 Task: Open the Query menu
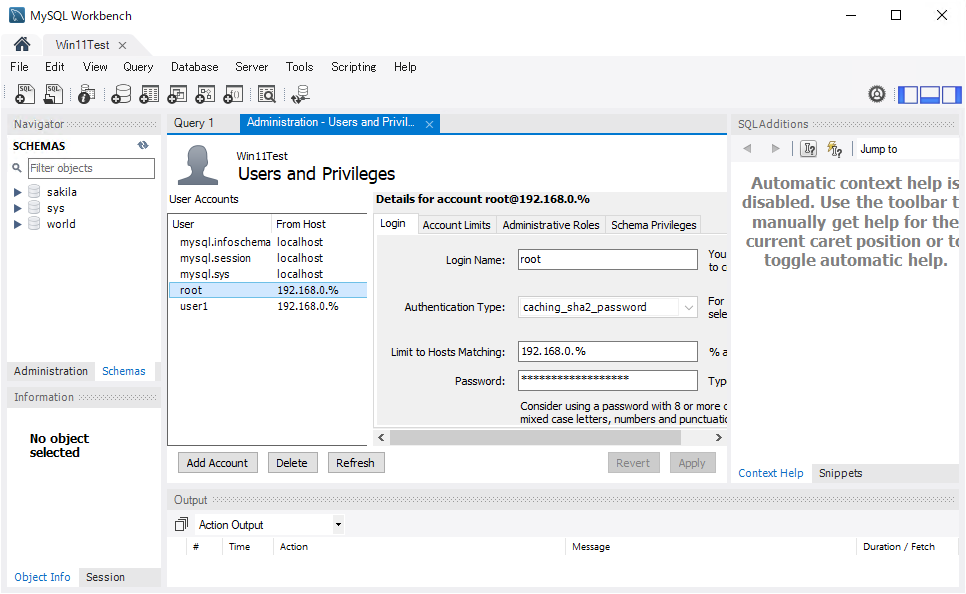pyautogui.click(x=138, y=67)
